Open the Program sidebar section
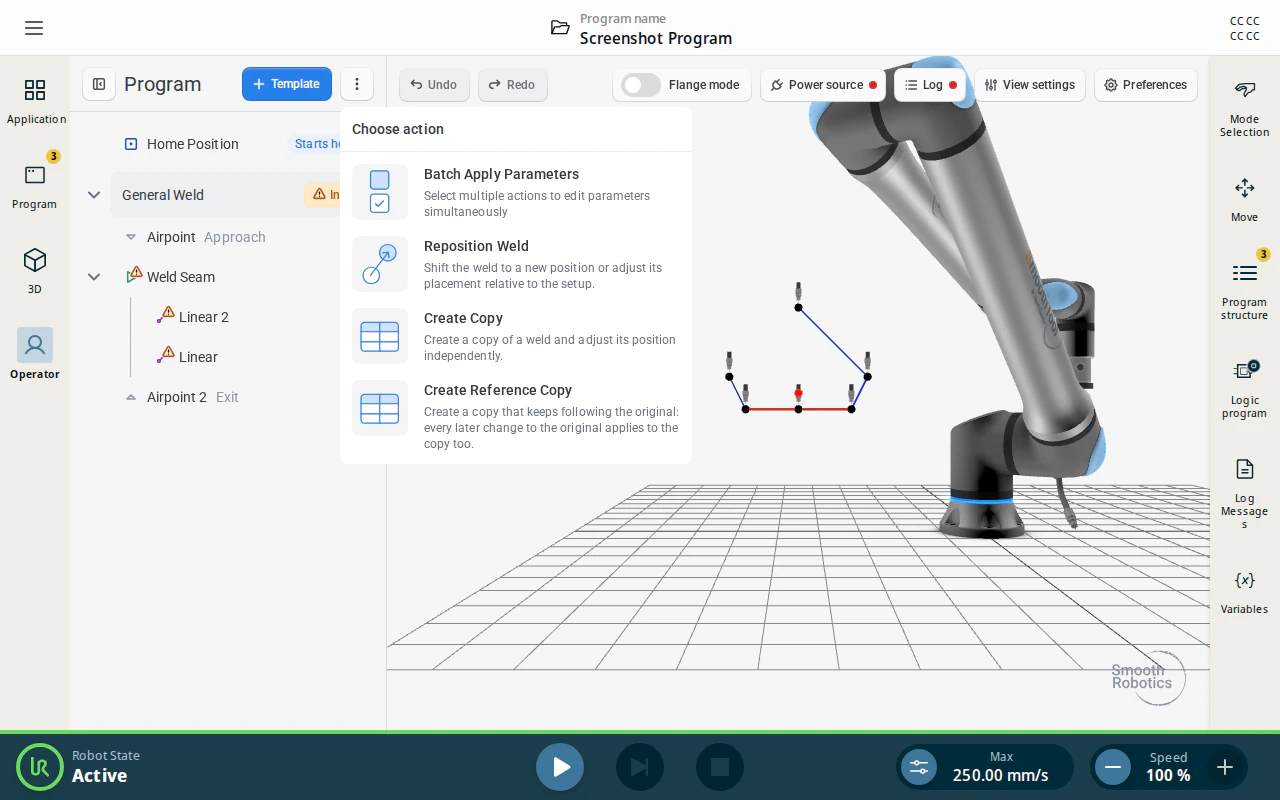The height and width of the screenshot is (800, 1280). point(35,187)
